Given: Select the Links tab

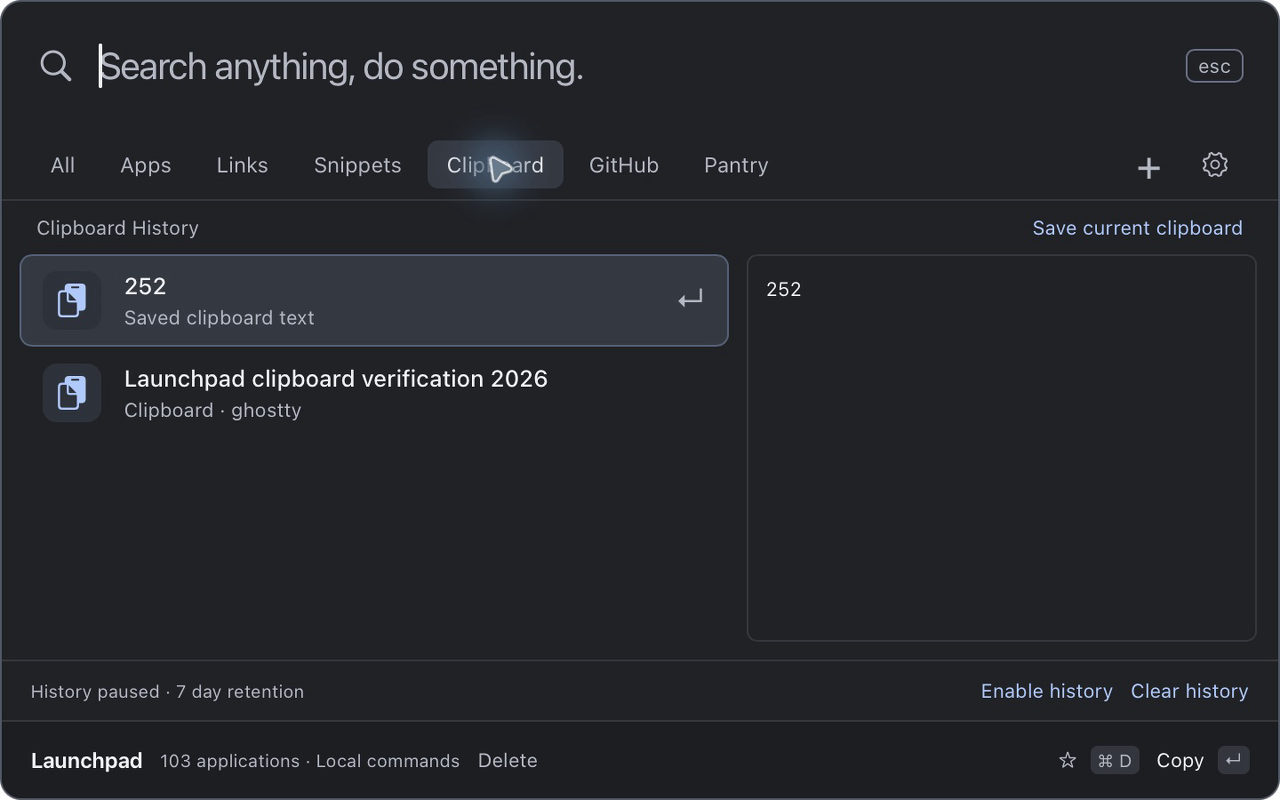Looking at the screenshot, I should (242, 165).
